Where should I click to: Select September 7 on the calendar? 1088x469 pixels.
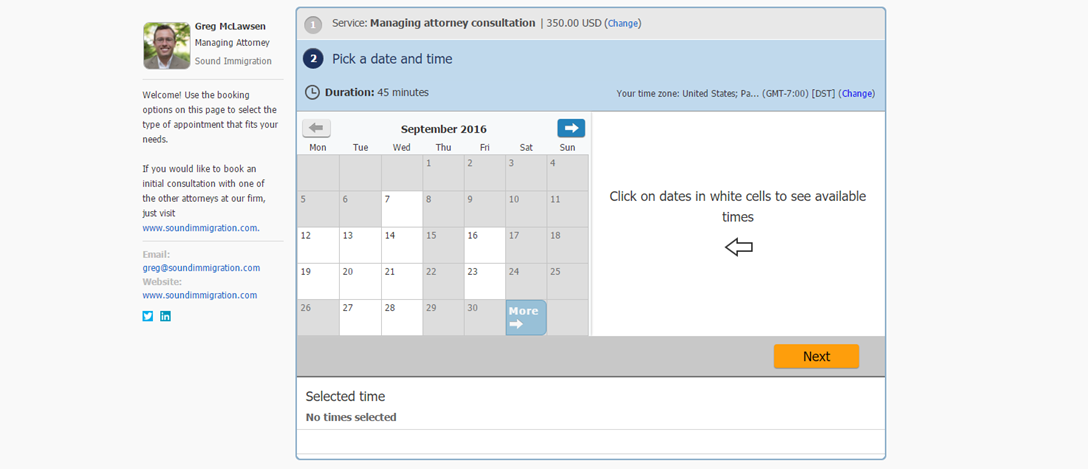(402, 209)
